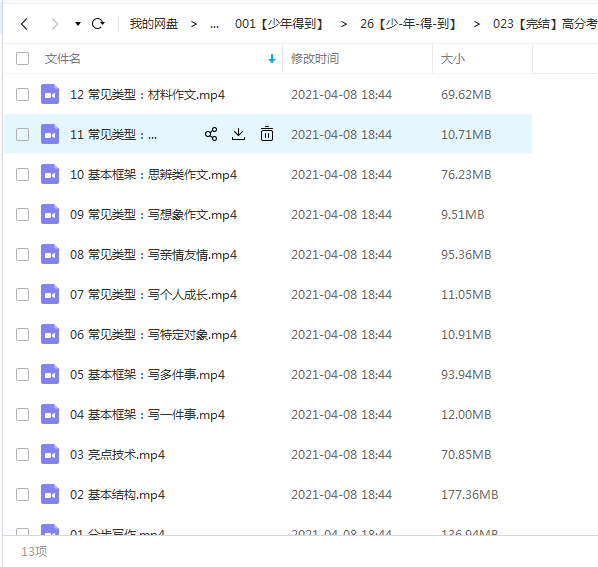Toggle the filename sort arrow

(272, 59)
